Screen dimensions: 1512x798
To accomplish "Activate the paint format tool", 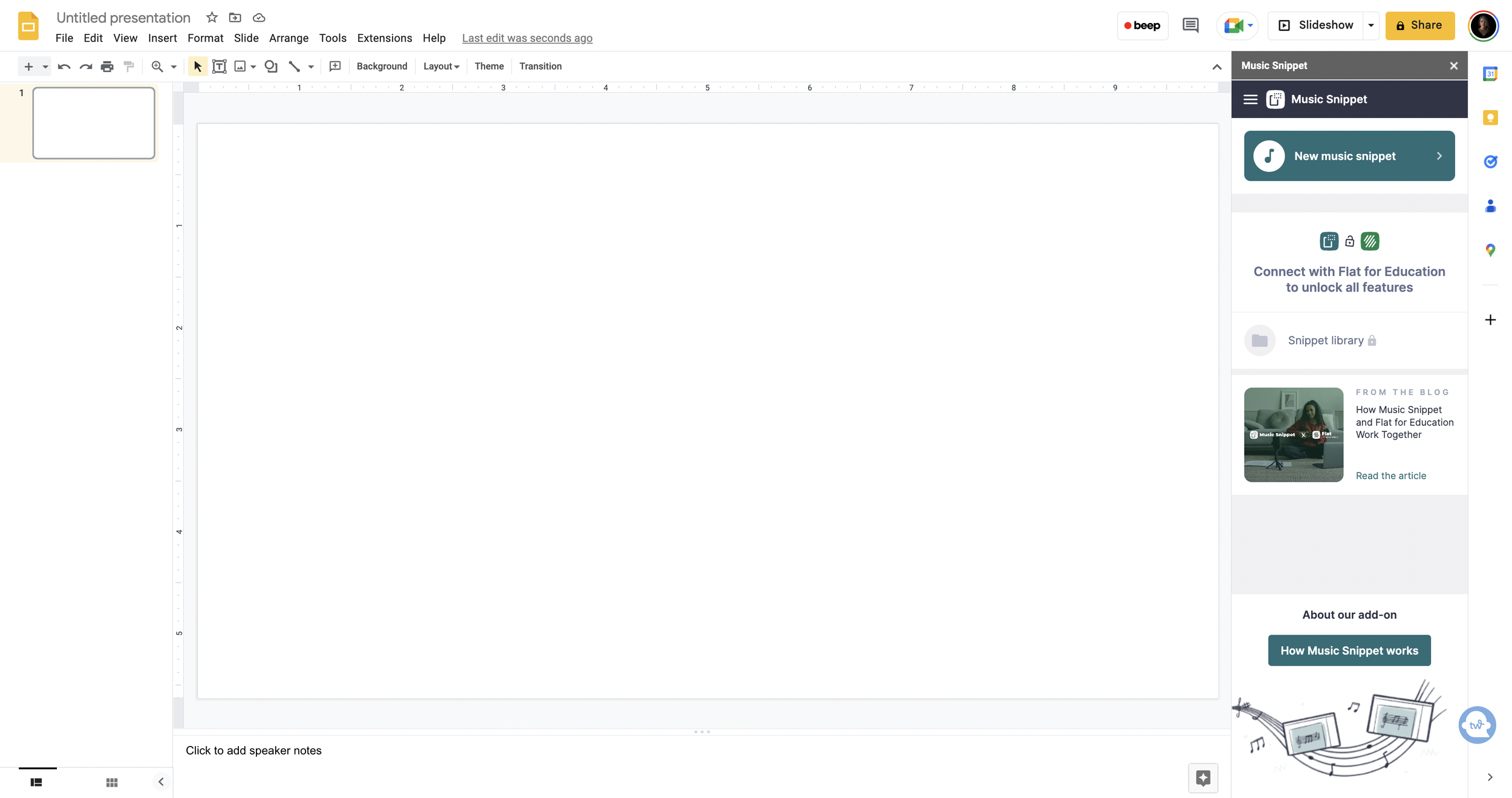I will click(x=129, y=67).
